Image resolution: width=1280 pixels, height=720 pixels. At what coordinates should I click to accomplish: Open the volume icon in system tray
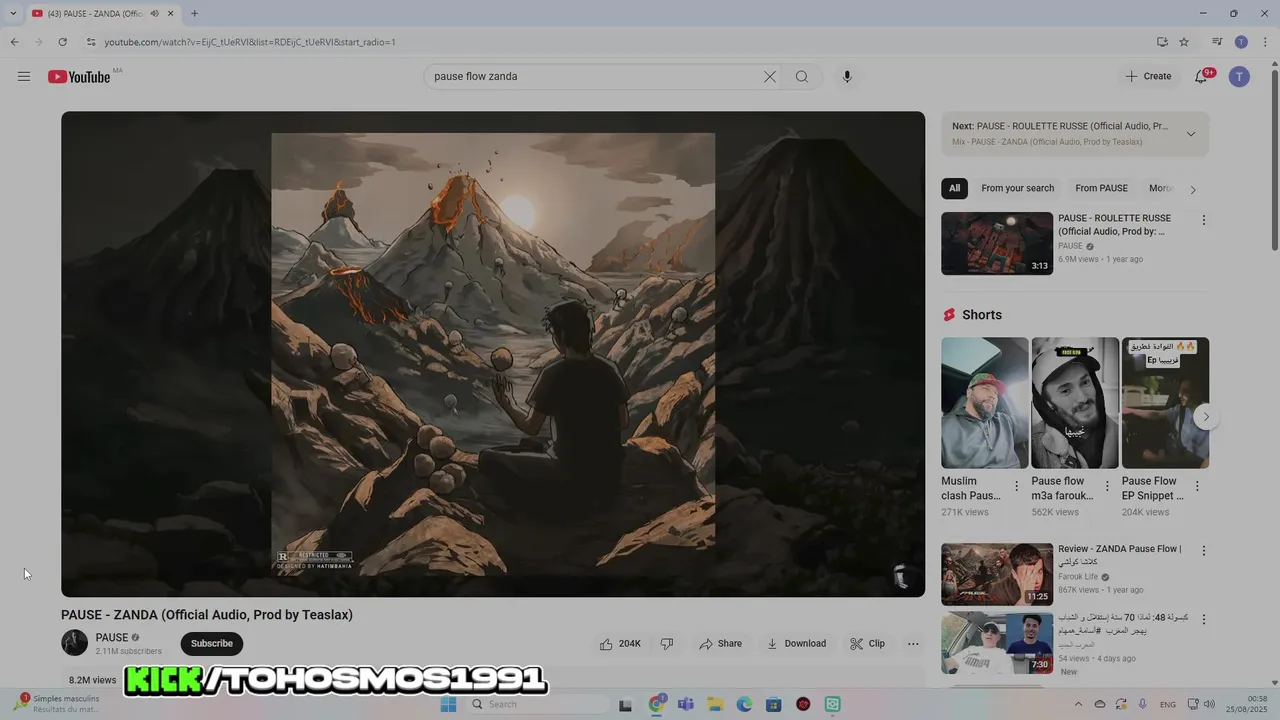[1208, 704]
